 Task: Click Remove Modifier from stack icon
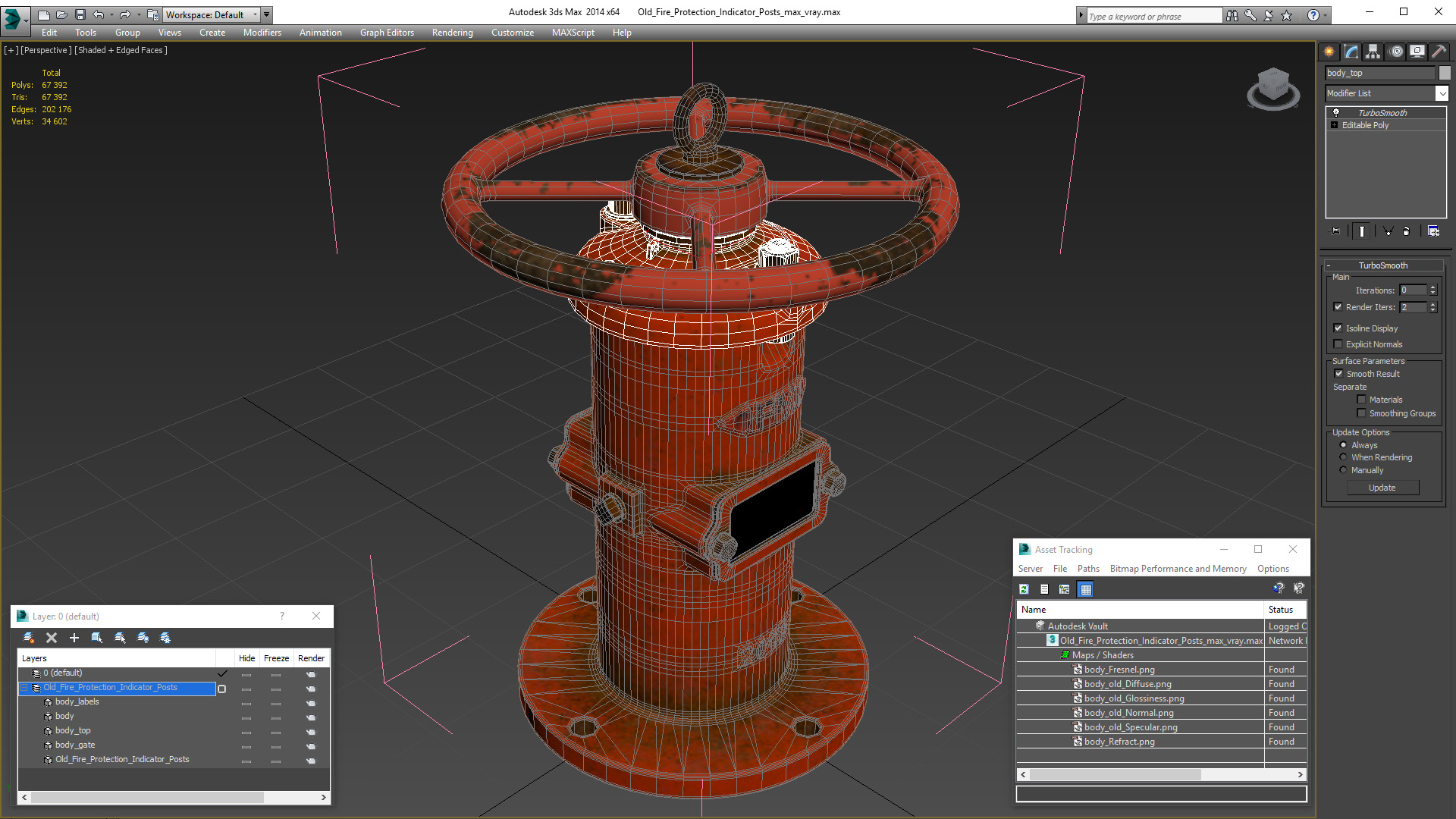[1407, 231]
